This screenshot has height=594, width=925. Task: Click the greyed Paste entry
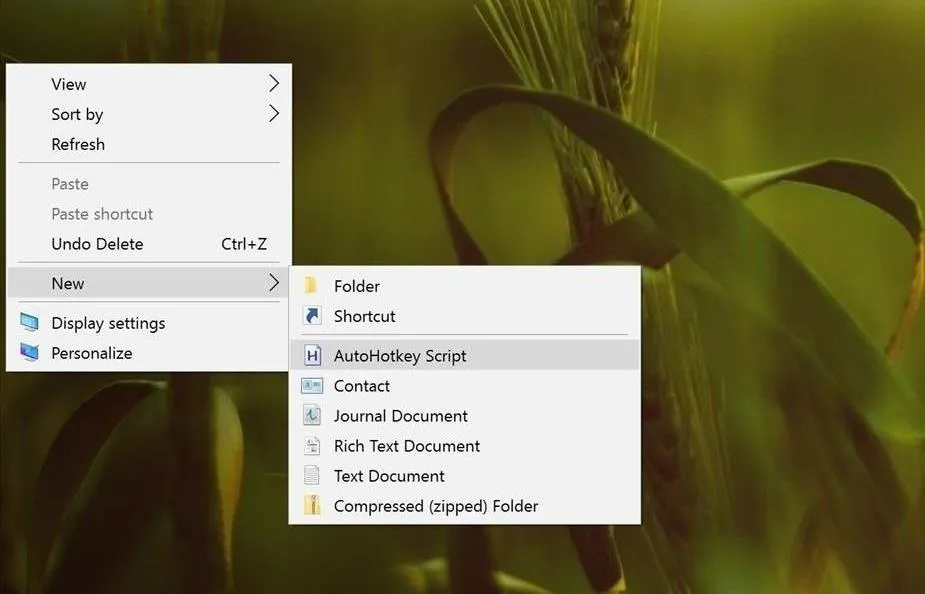point(149,184)
